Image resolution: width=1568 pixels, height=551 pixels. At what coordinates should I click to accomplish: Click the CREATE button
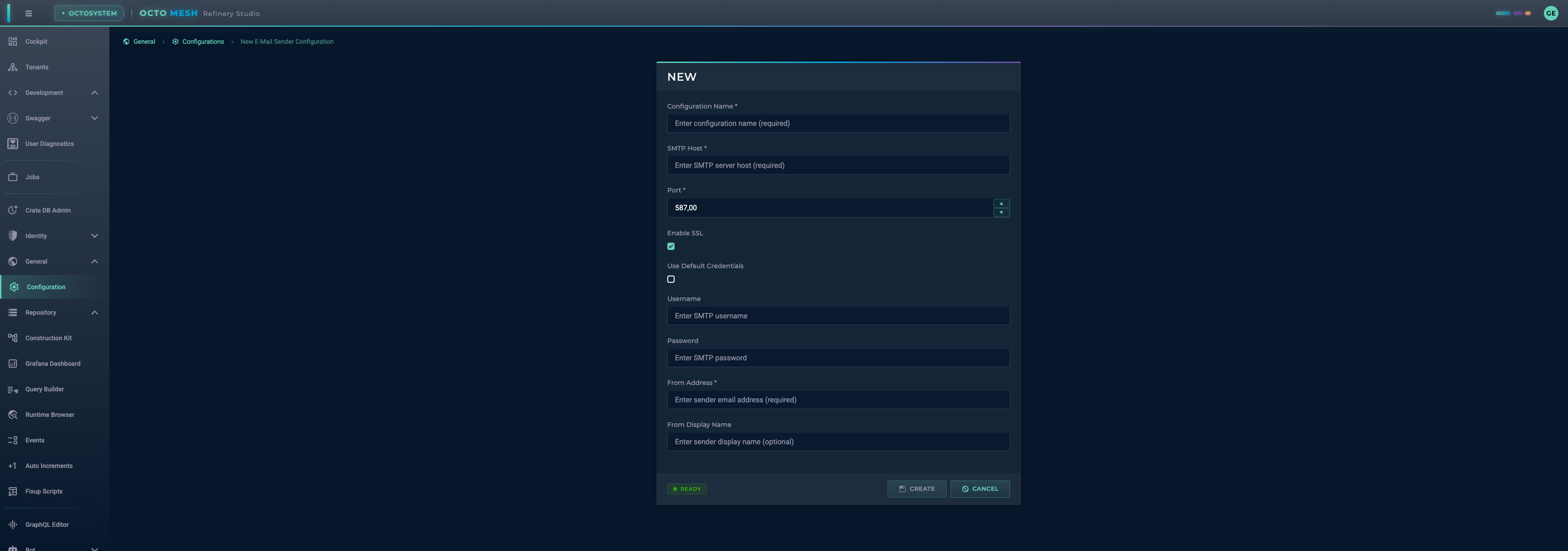pos(917,489)
